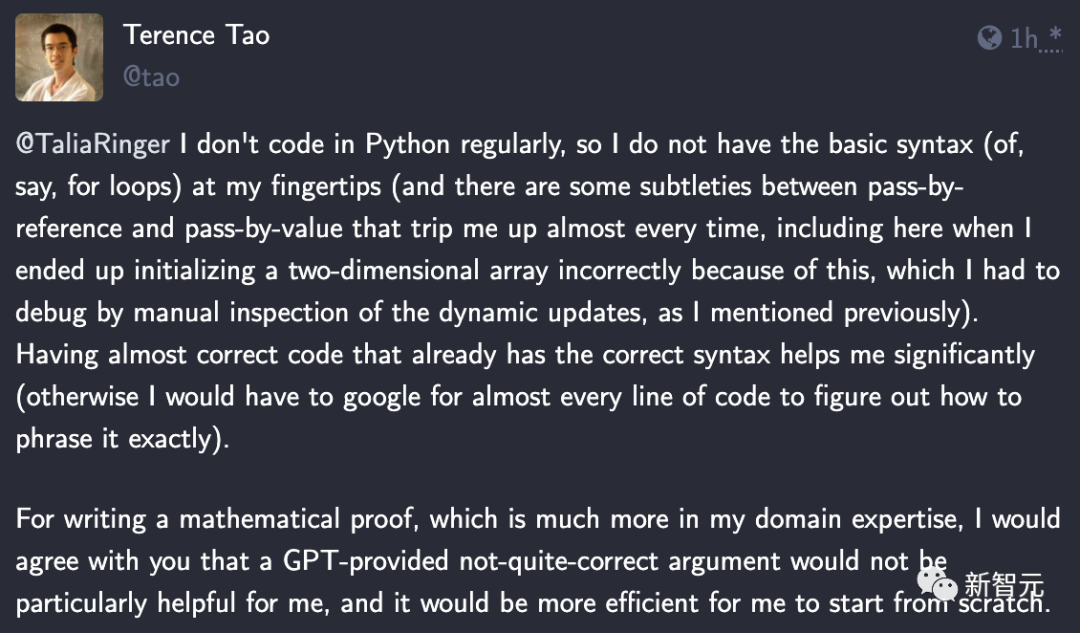Viewport: 1080px width, 633px height.
Task: Open the @TaliaRinger mention link
Action: pyautogui.click(x=92, y=144)
